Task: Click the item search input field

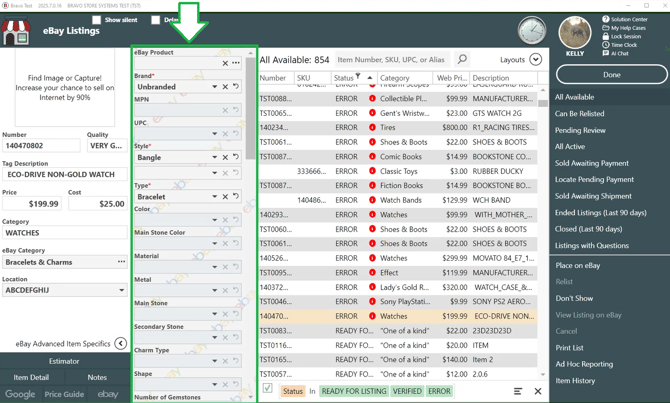Action: [392, 59]
